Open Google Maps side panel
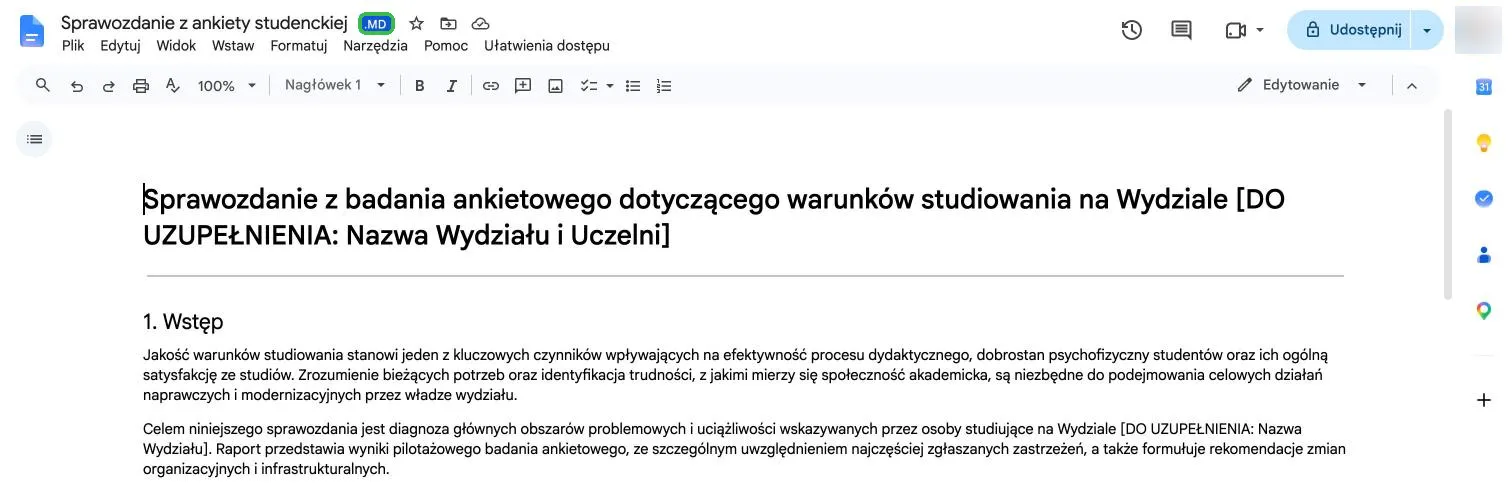Viewport: 1512px width, 500px height. tap(1484, 311)
